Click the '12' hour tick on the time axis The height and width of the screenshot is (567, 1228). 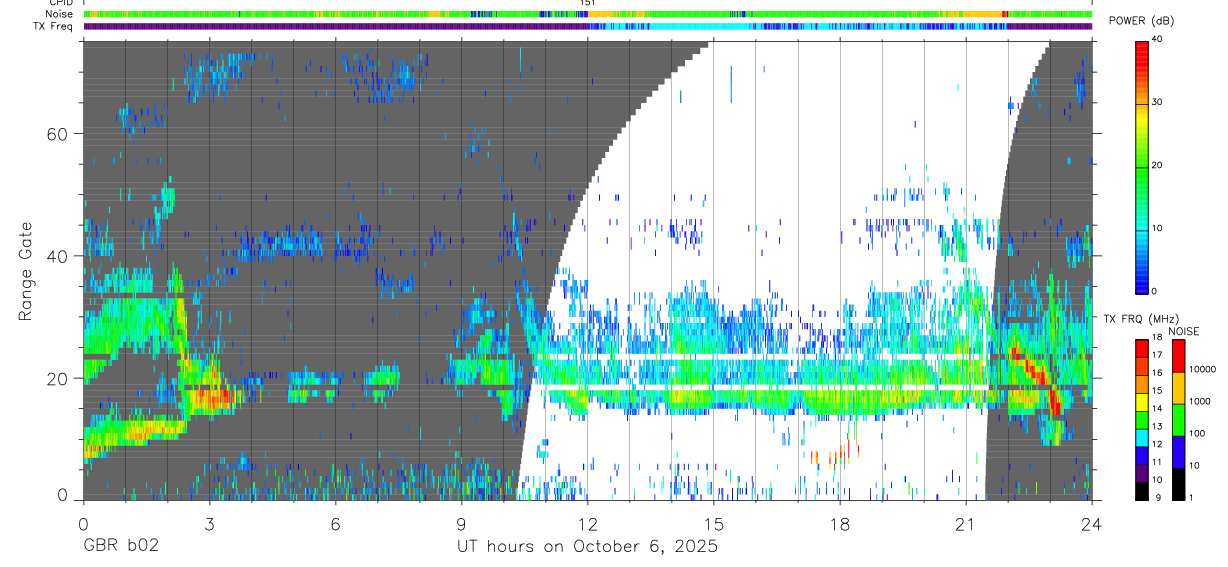click(587, 523)
